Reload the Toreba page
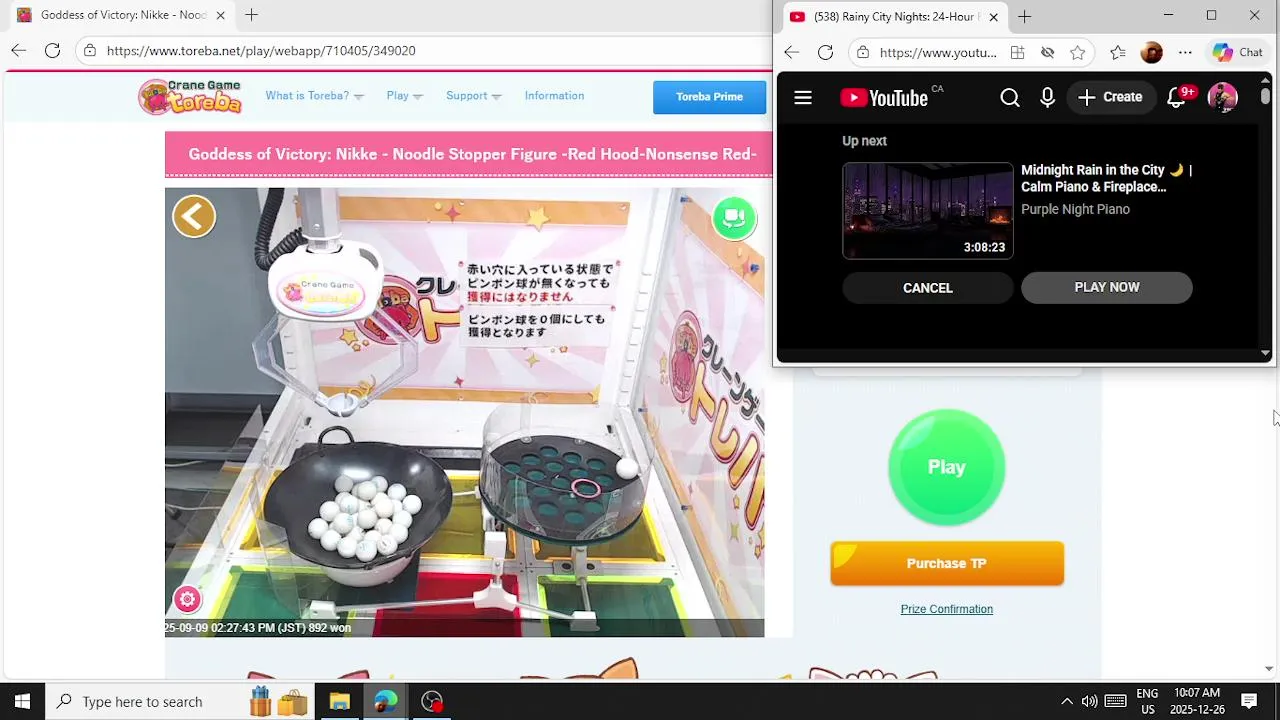This screenshot has width=1280, height=720. click(x=52, y=50)
